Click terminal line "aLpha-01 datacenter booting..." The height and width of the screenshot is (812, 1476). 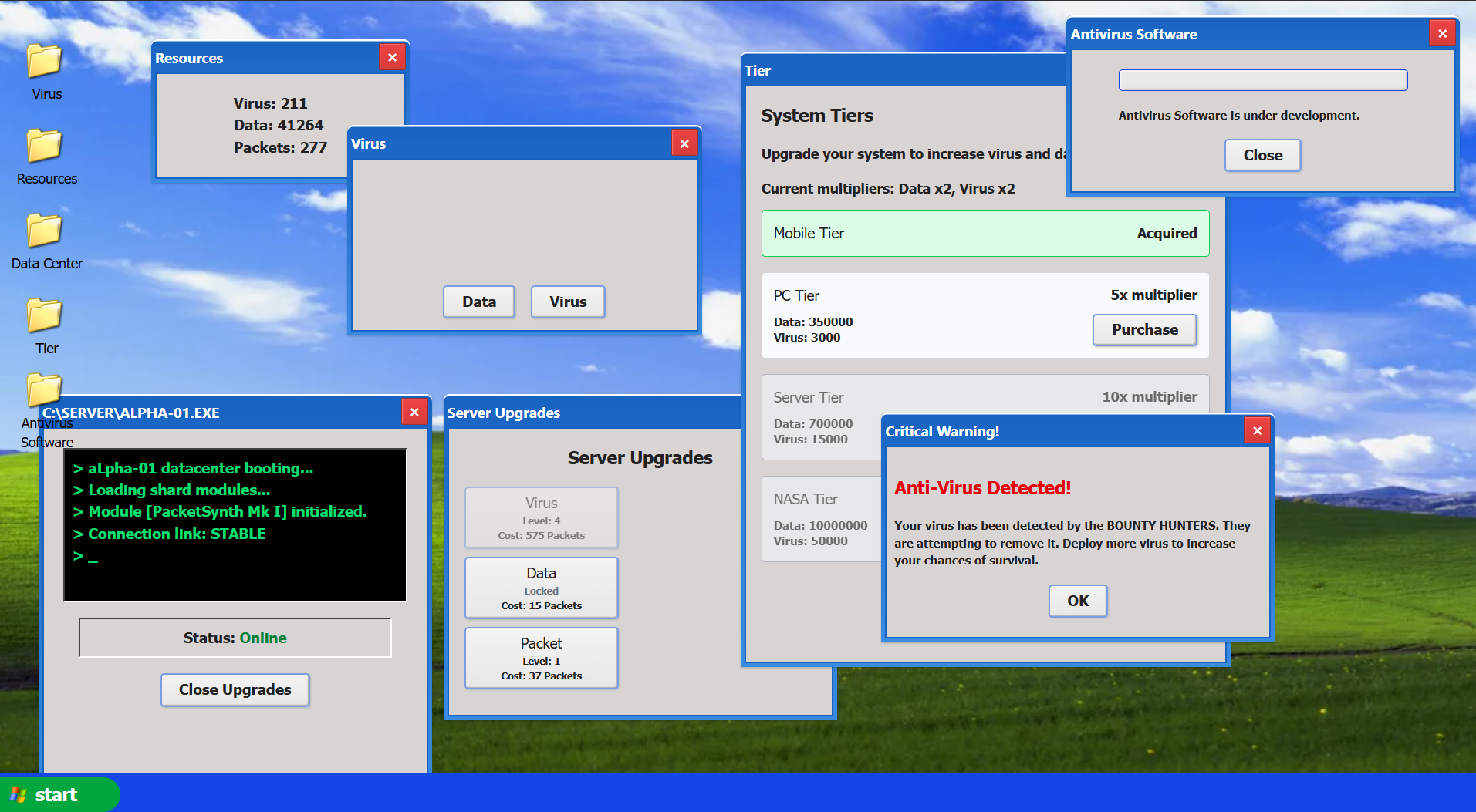(x=193, y=469)
